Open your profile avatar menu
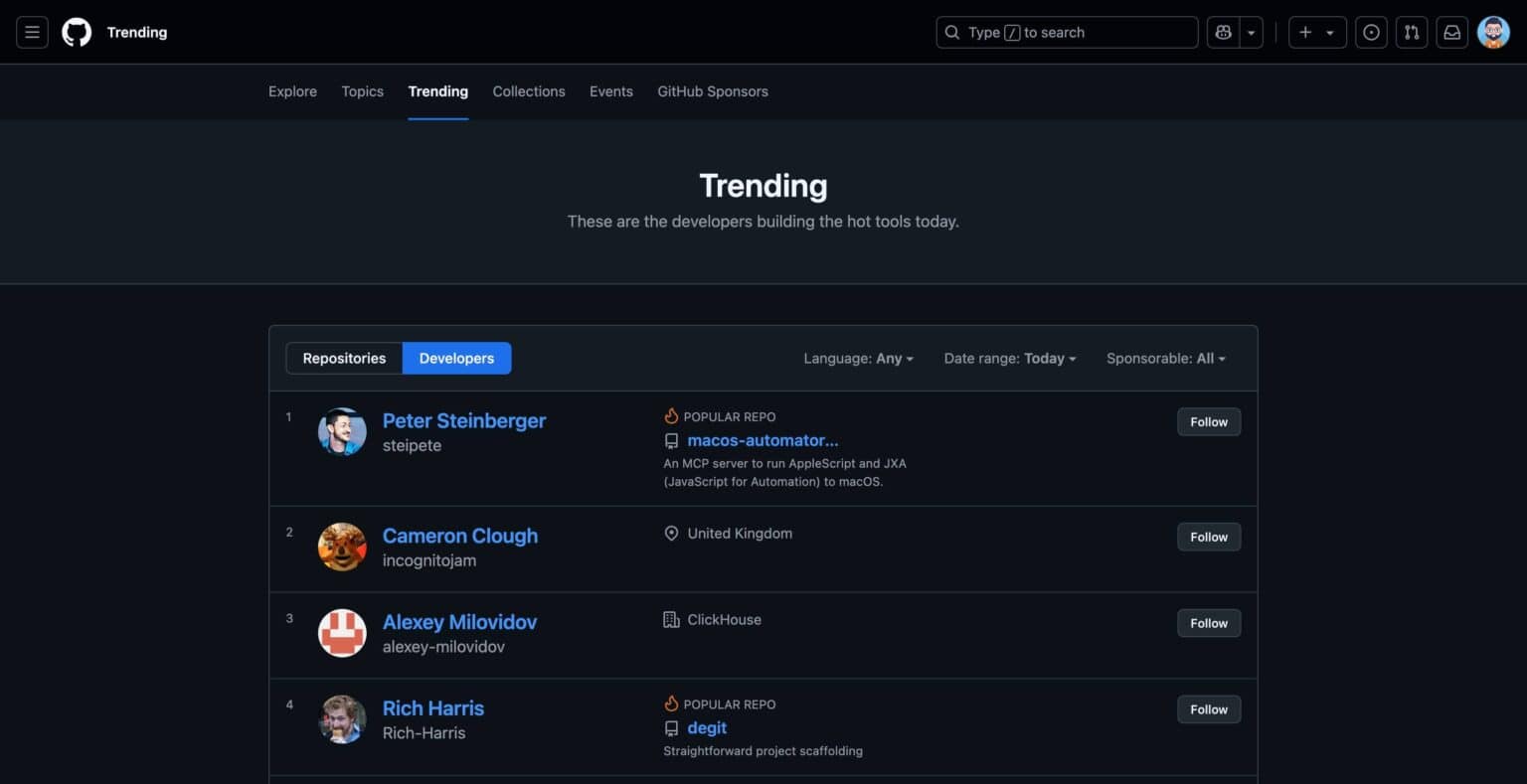Image resolution: width=1527 pixels, height=784 pixels. pos(1493,32)
